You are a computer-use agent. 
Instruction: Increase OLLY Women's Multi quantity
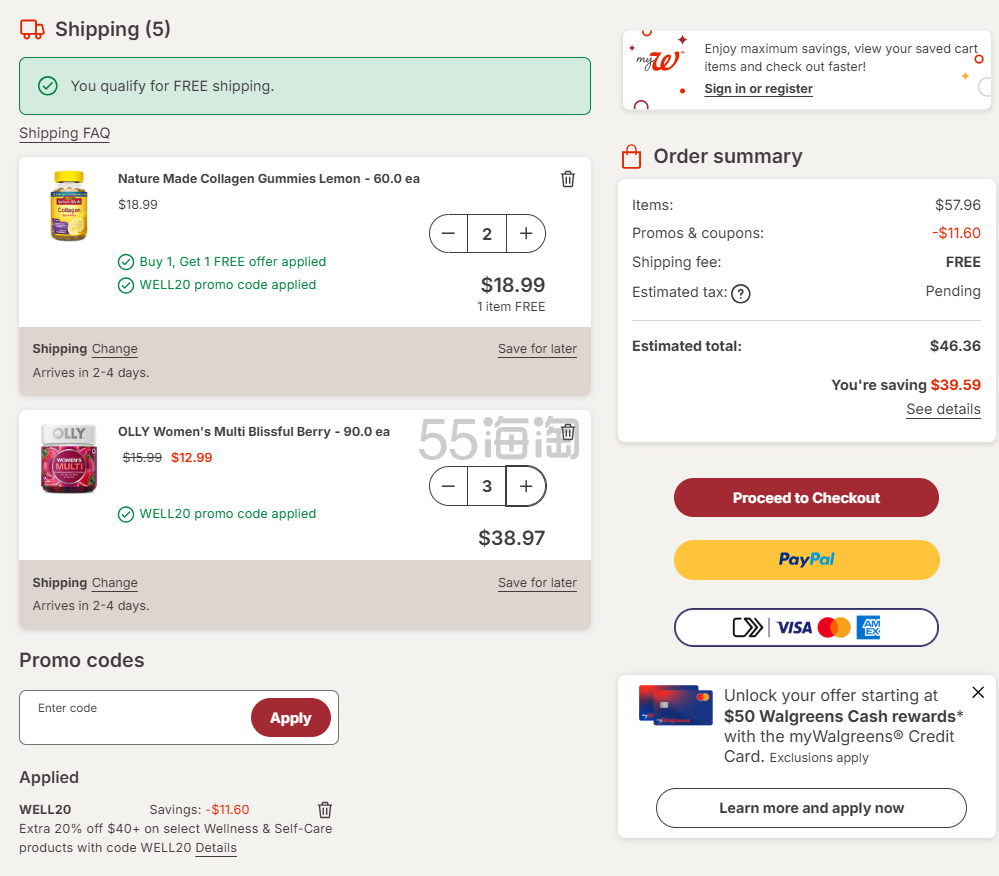(x=526, y=487)
